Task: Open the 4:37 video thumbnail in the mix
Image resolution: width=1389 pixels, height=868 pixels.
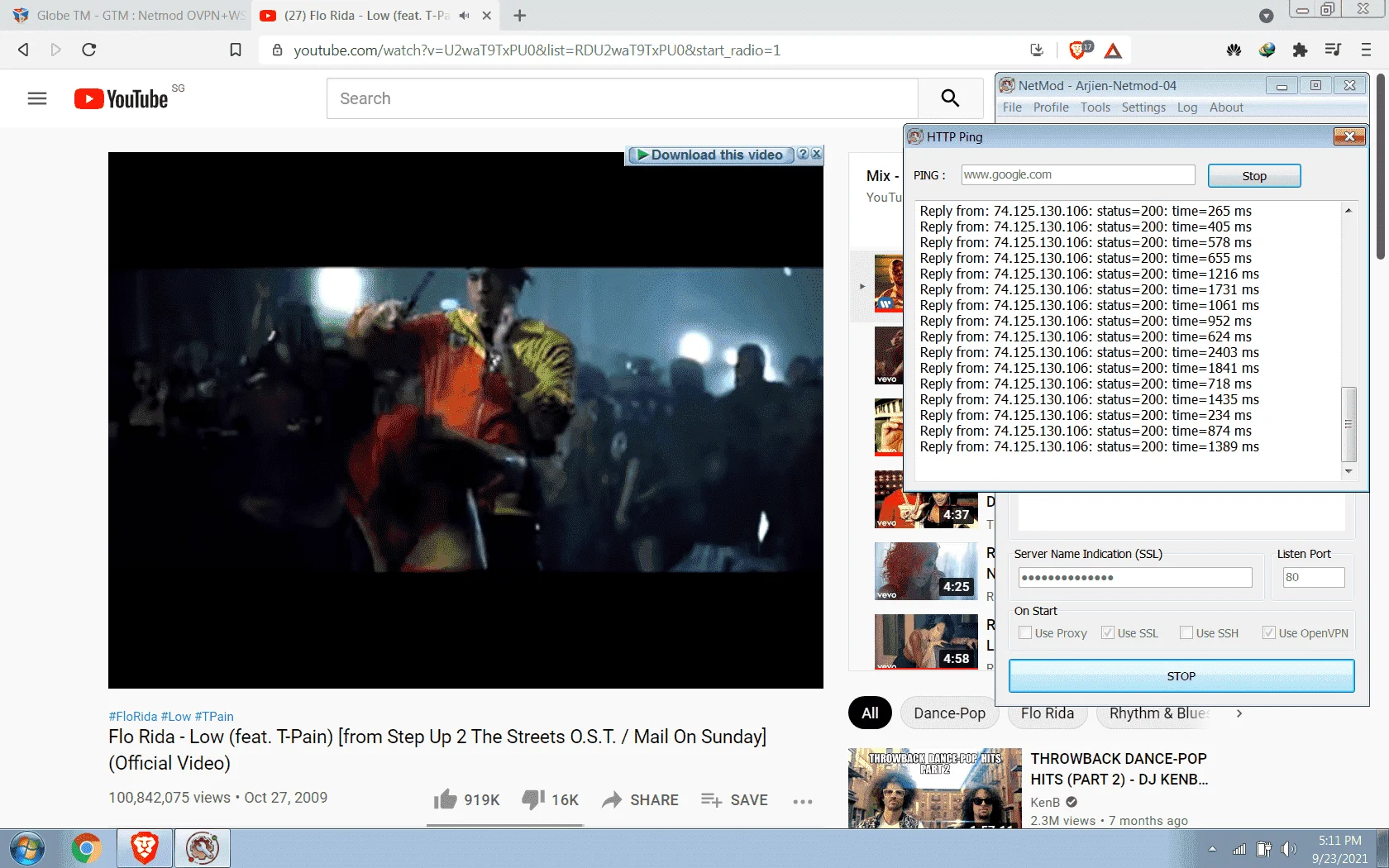Action: click(926, 499)
